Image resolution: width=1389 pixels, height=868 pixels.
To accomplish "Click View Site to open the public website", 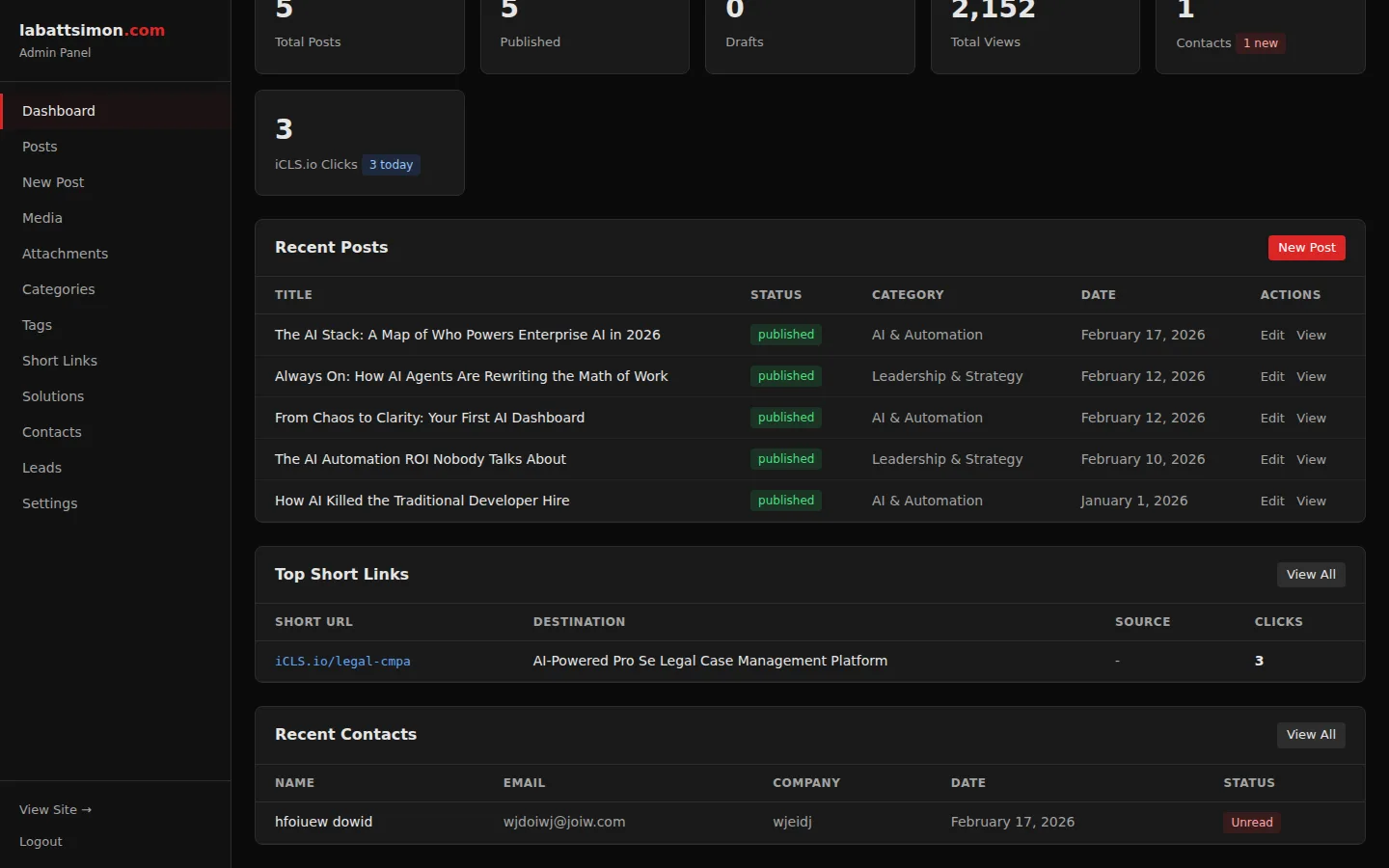I will pos(55,809).
